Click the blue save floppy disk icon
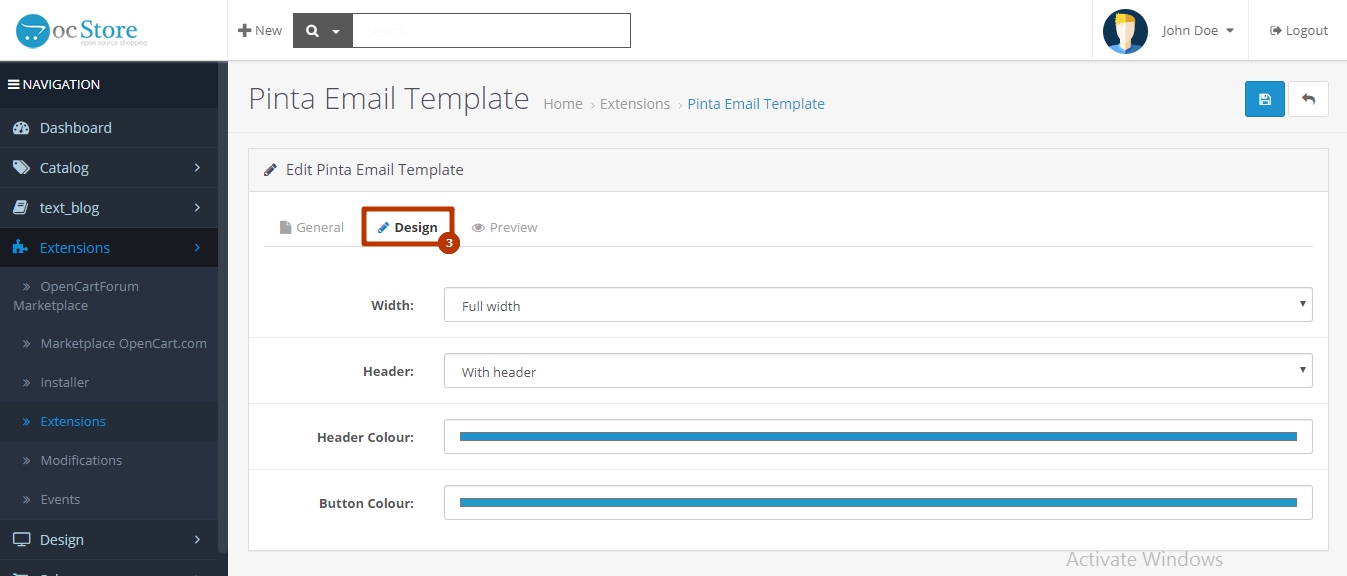This screenshot has height=576, width=1347. click(x=1264, y=99)
